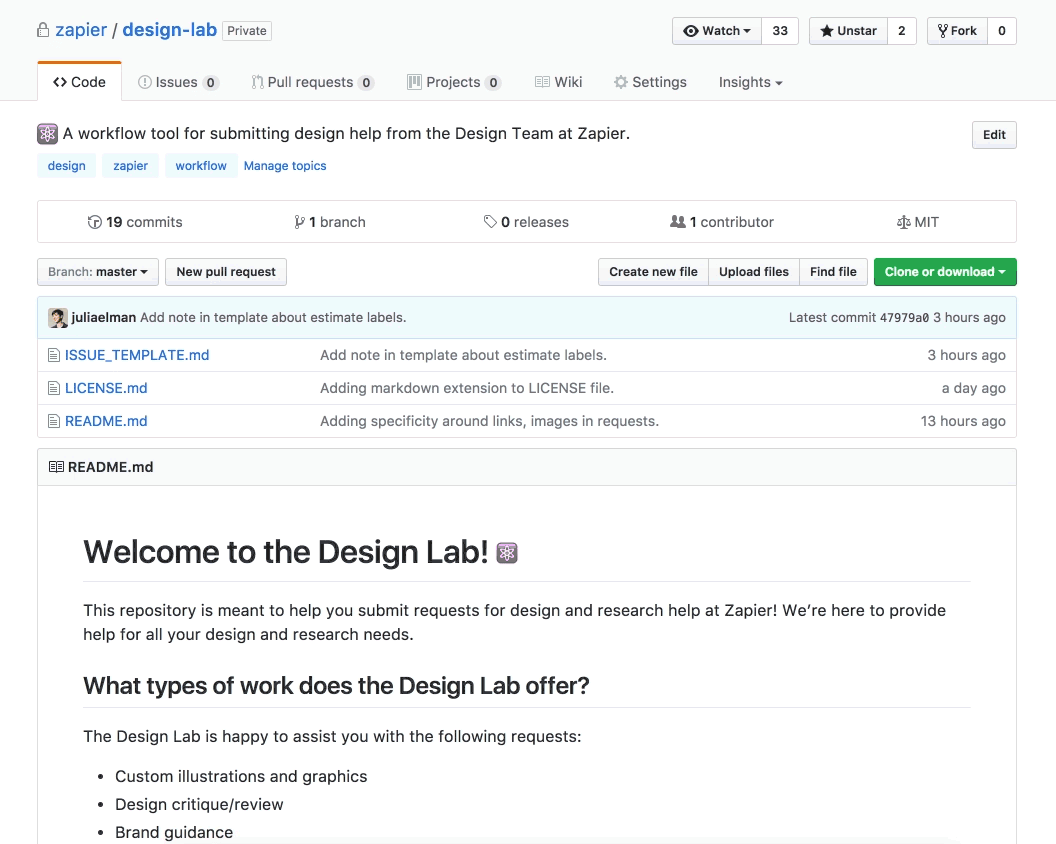The image size is (1056, 844).
Task: Select the workflow topic tag
Action: click(x=201, y=166)
